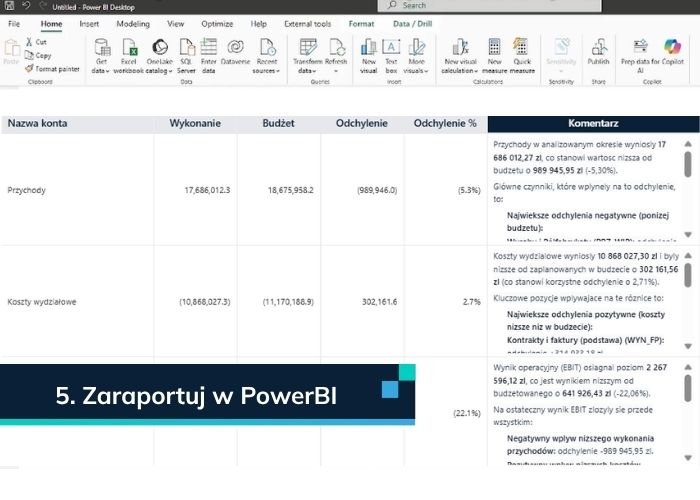
Task: Open the Help tab
Action: (258, 24)
